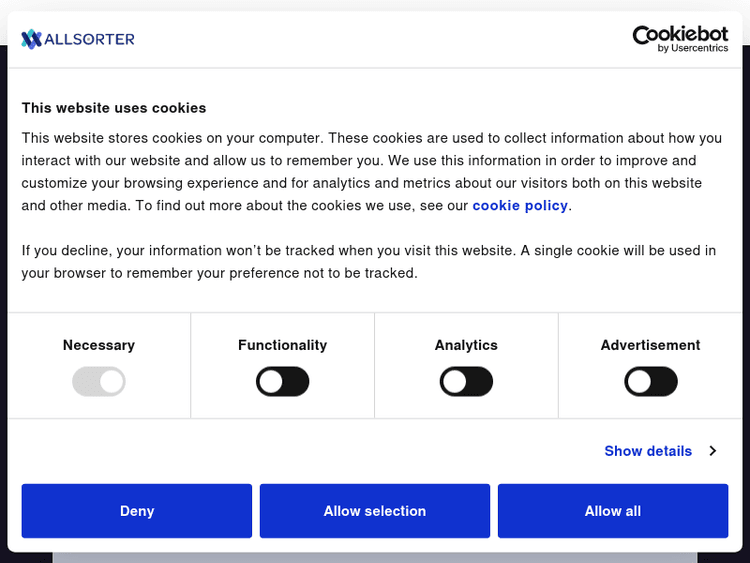Select the Functionality category label

(282, 345)
